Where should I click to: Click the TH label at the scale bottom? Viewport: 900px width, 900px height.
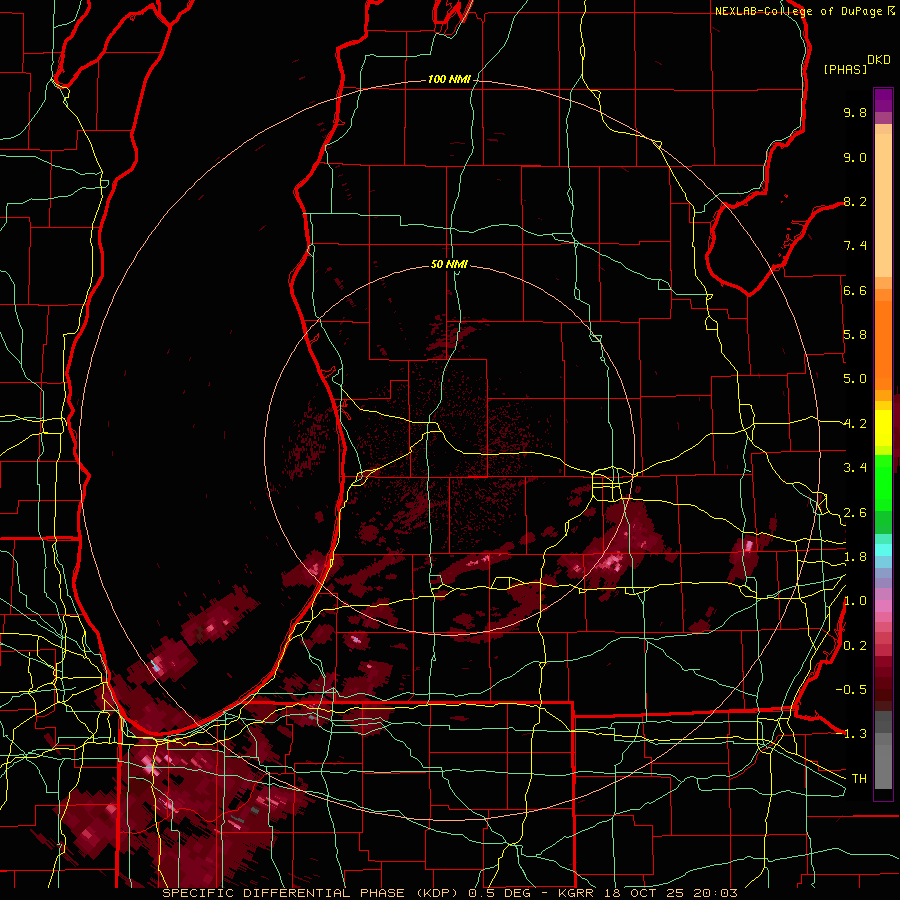click(x=859, y=779)
